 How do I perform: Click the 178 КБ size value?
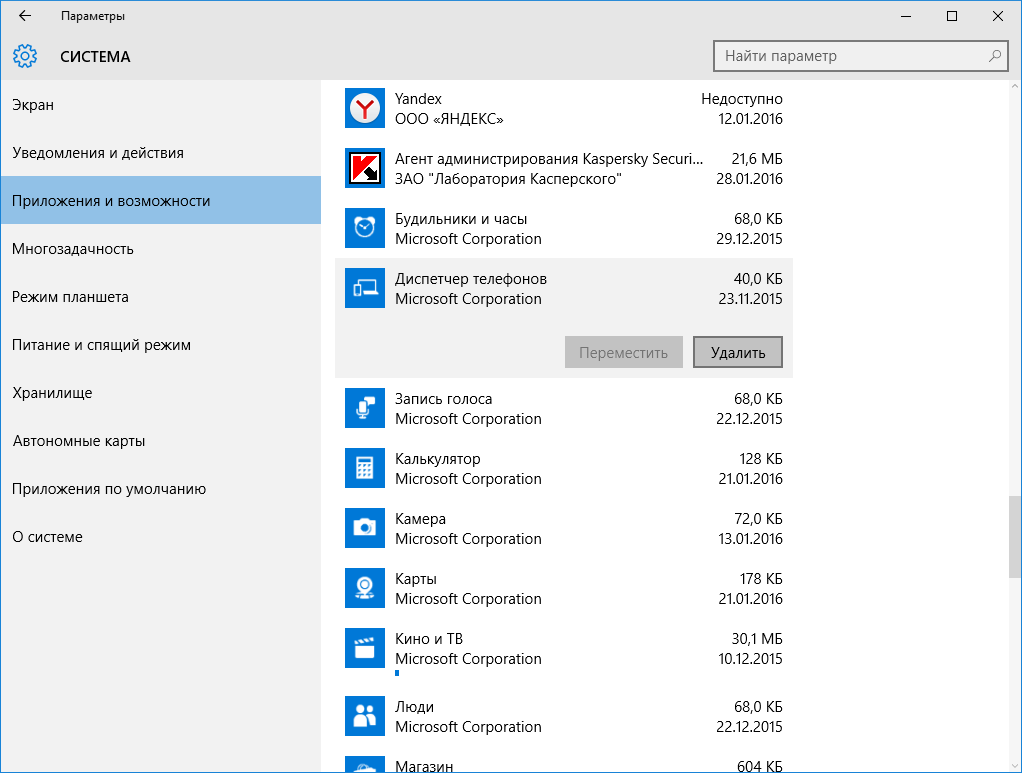click(761, 579)
